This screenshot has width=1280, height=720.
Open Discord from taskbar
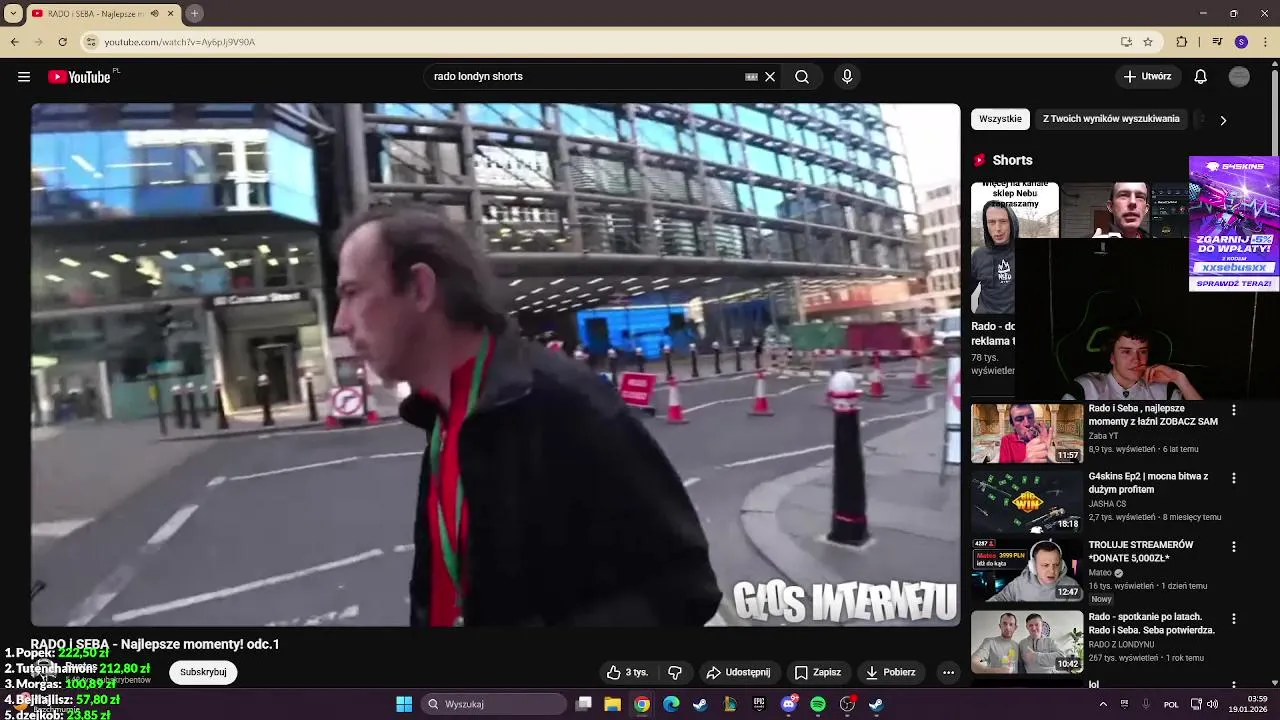(x=789, y=704)
